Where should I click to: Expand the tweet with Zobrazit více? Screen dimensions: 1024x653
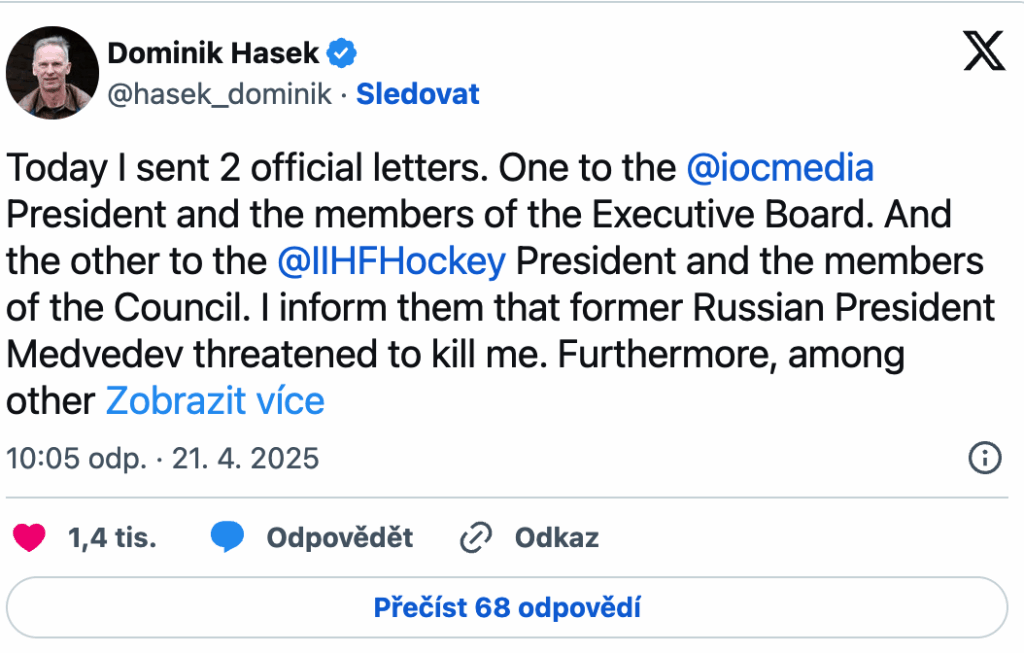coord(215,401)
